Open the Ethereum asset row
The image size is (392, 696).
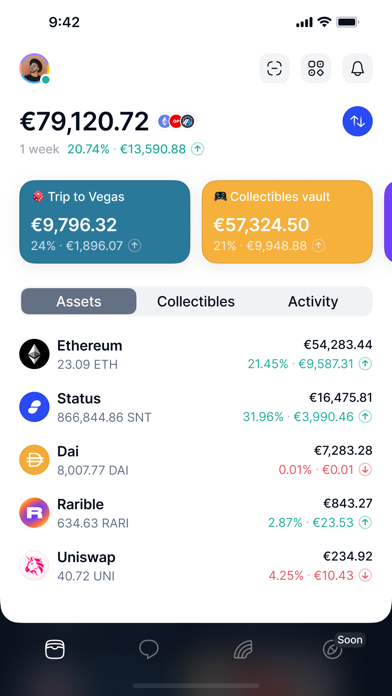(196, 354)
